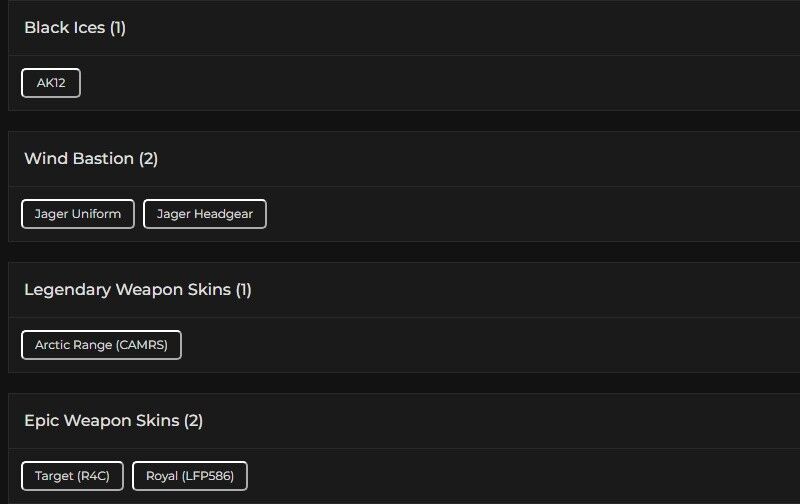Choose the Target (R4C) skin tag
The height and width of the screenshot is (504, 800).
(x=72, y=476)
